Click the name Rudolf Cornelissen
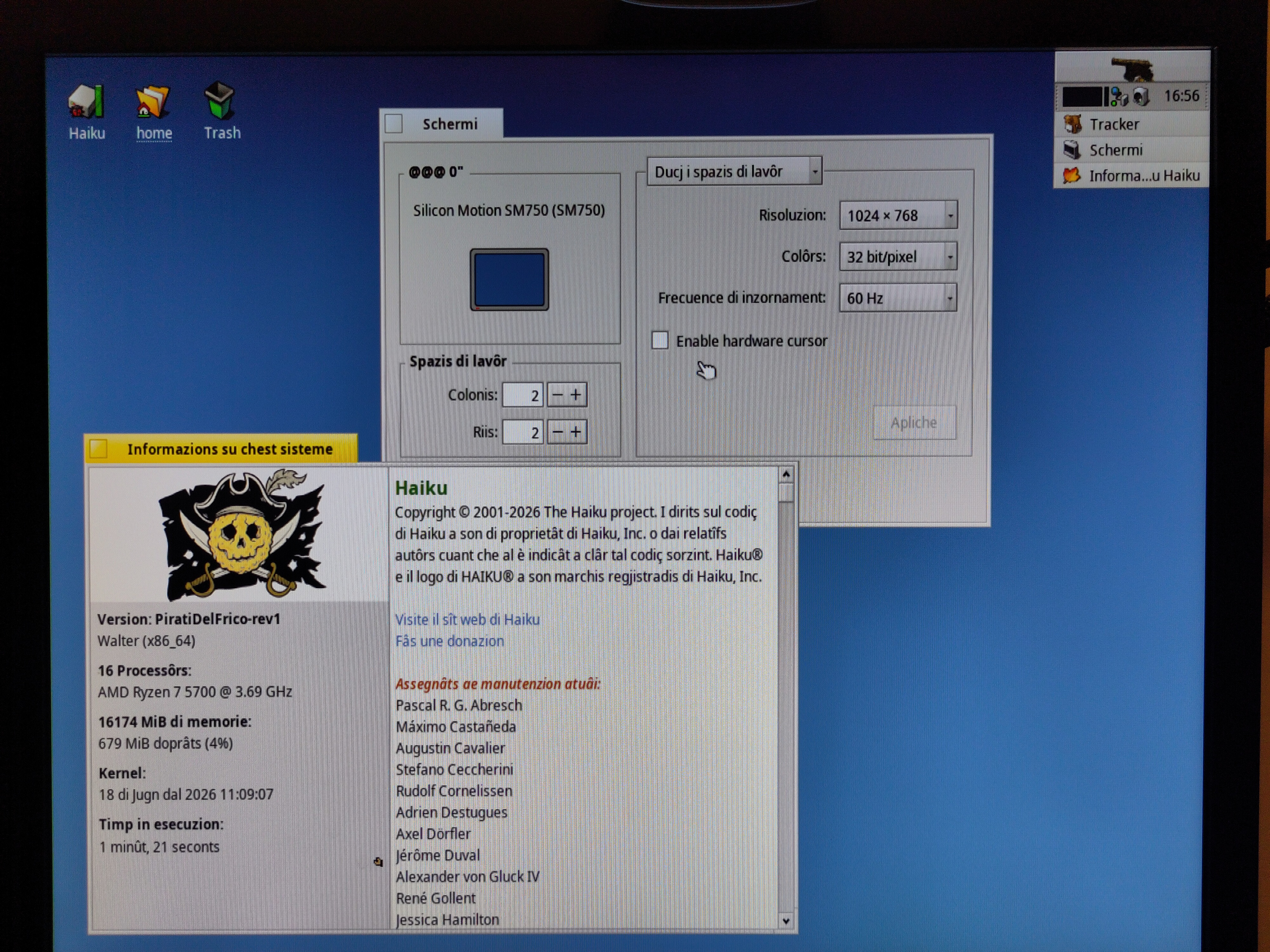1270x952 pixels. 454,791
